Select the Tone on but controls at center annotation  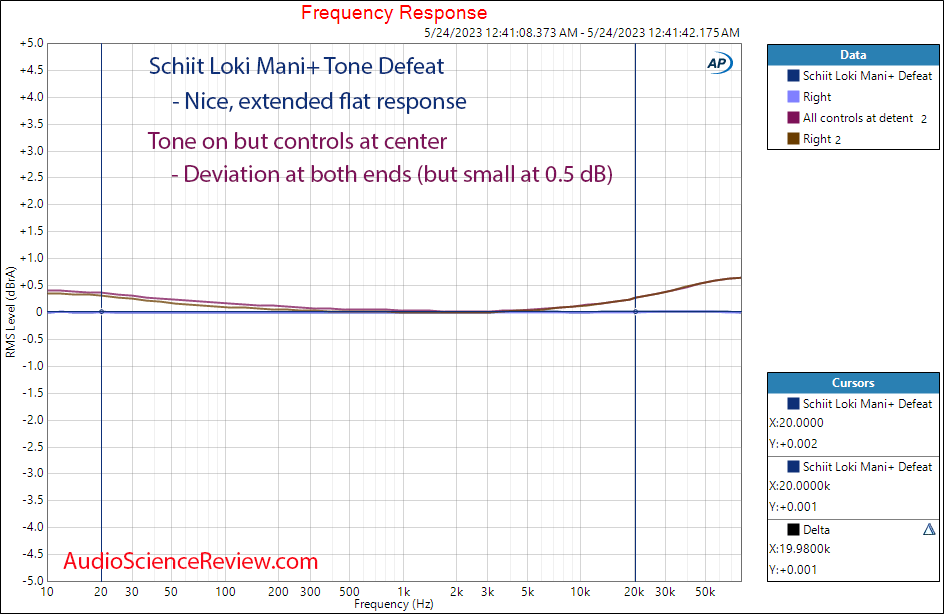point(297,141)
